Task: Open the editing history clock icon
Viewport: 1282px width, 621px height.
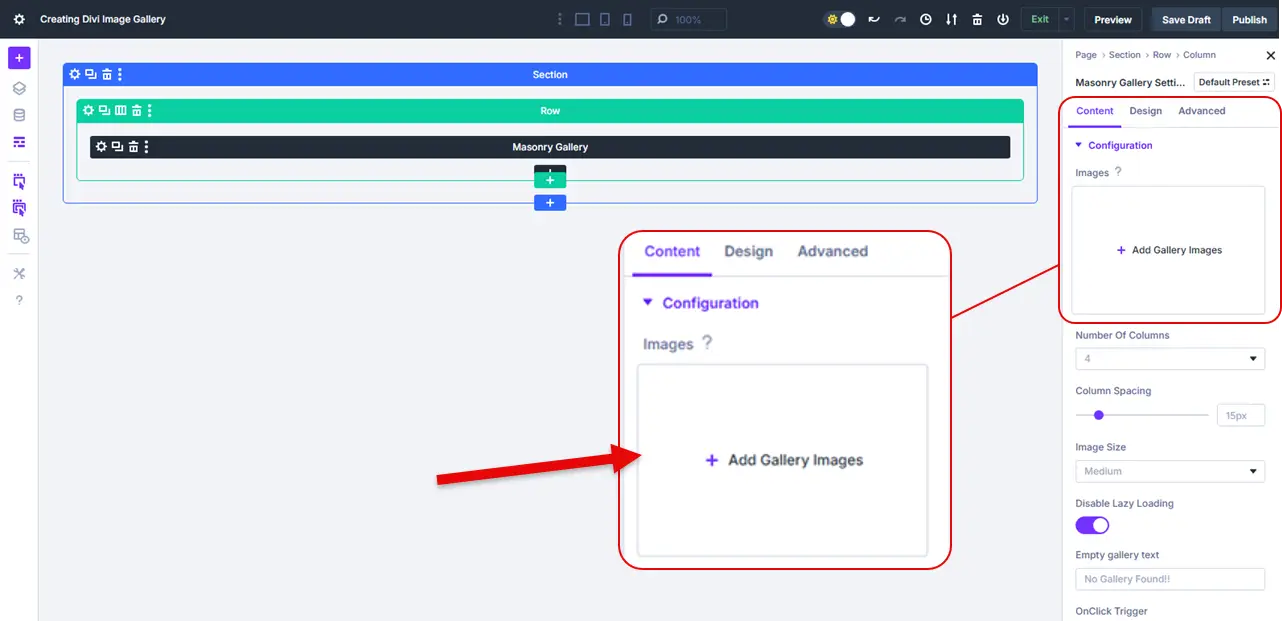Action: 926,19
